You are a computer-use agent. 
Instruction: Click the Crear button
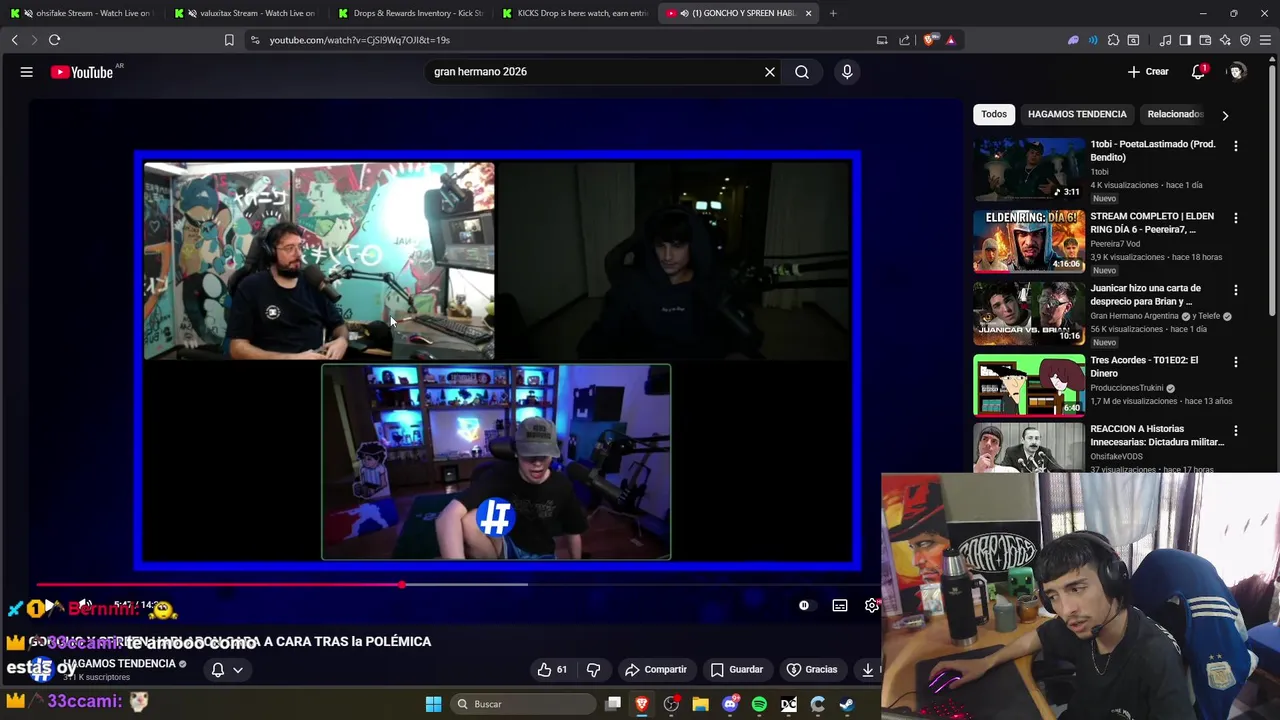(x=1148, y=72)
